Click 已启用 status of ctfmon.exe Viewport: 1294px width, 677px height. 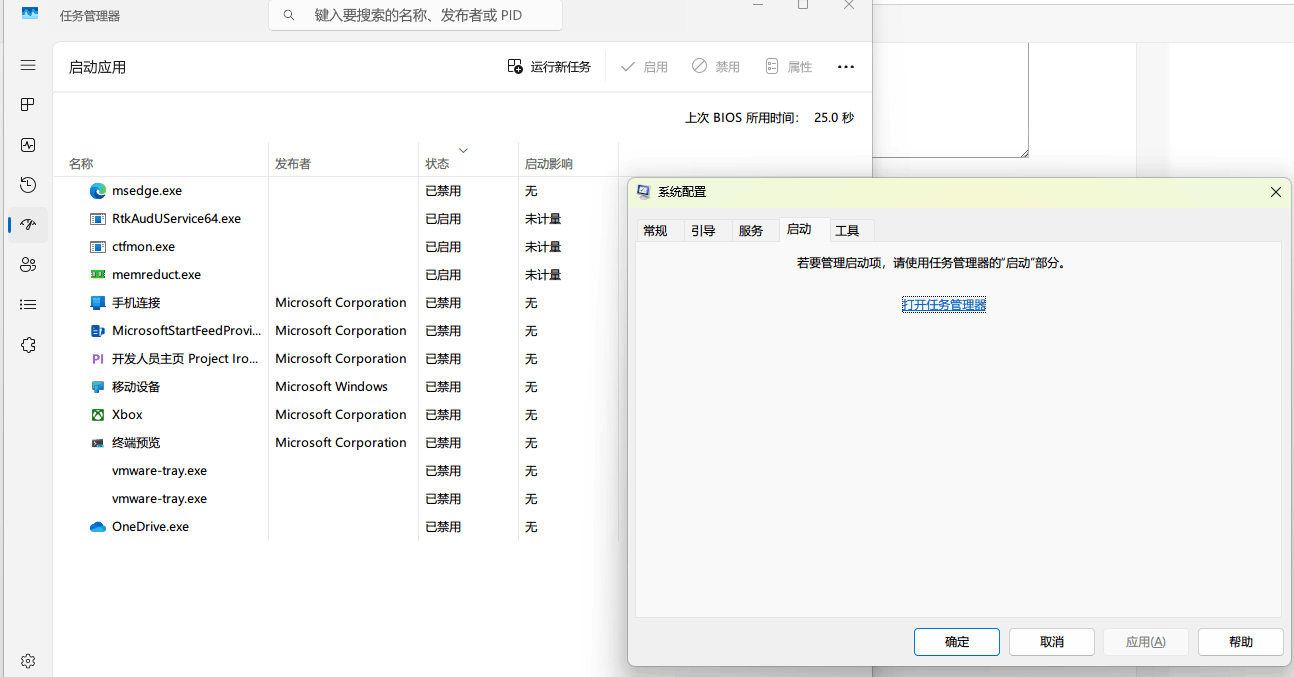point(444,247)
